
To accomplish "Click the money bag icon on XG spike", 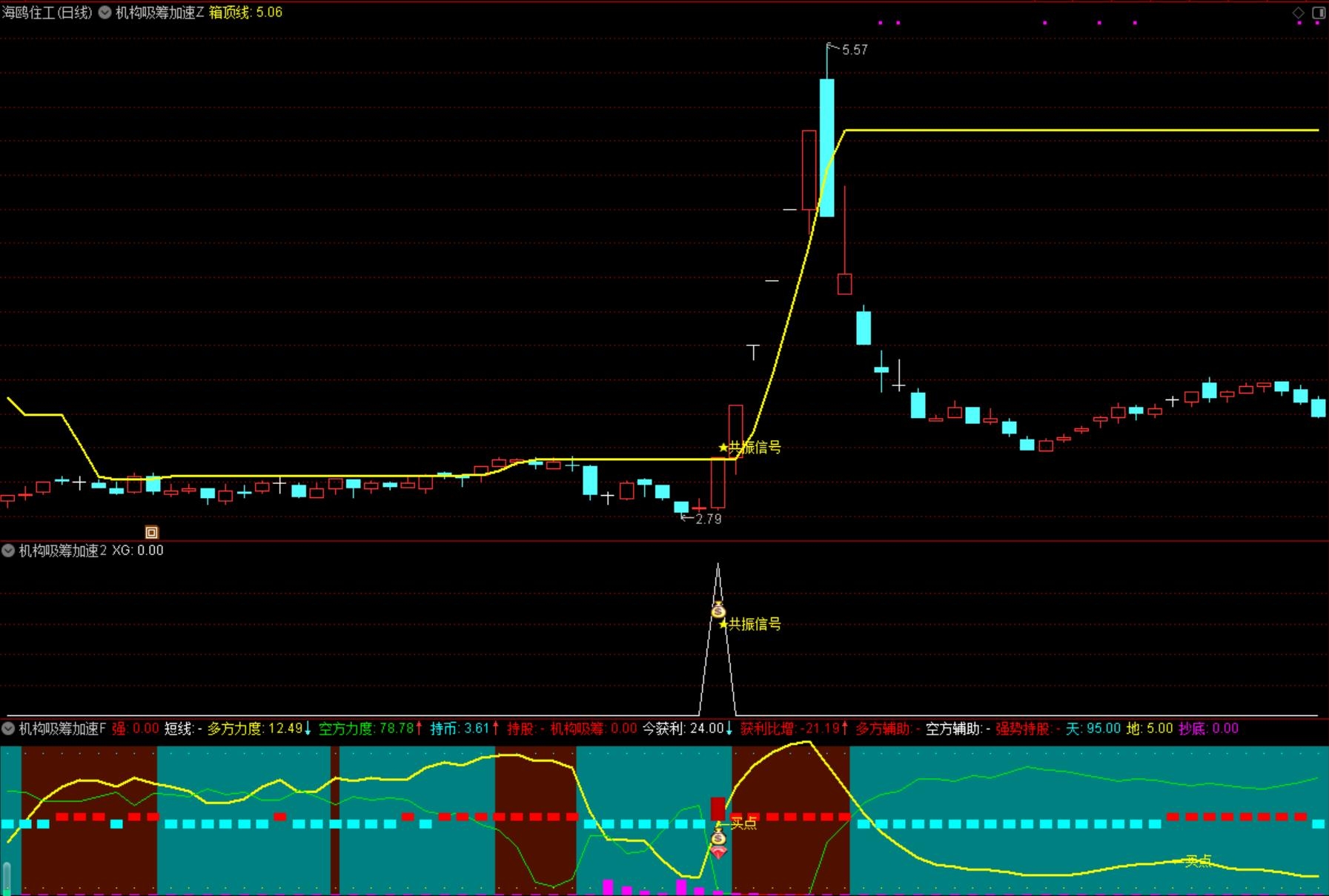I will pos(718,611).
